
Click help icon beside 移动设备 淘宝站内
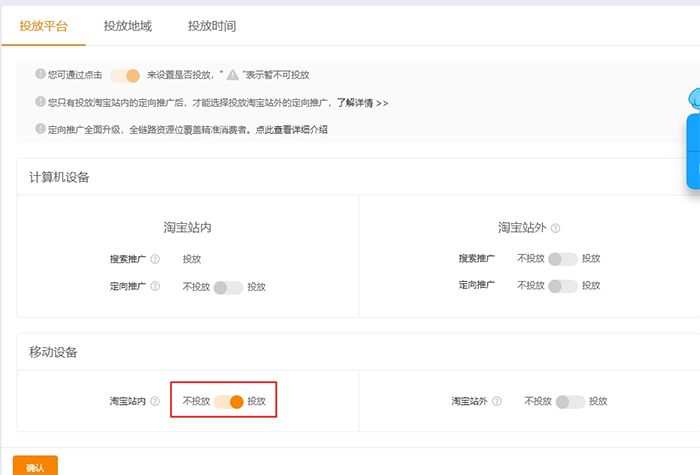(x=155, y=402)
